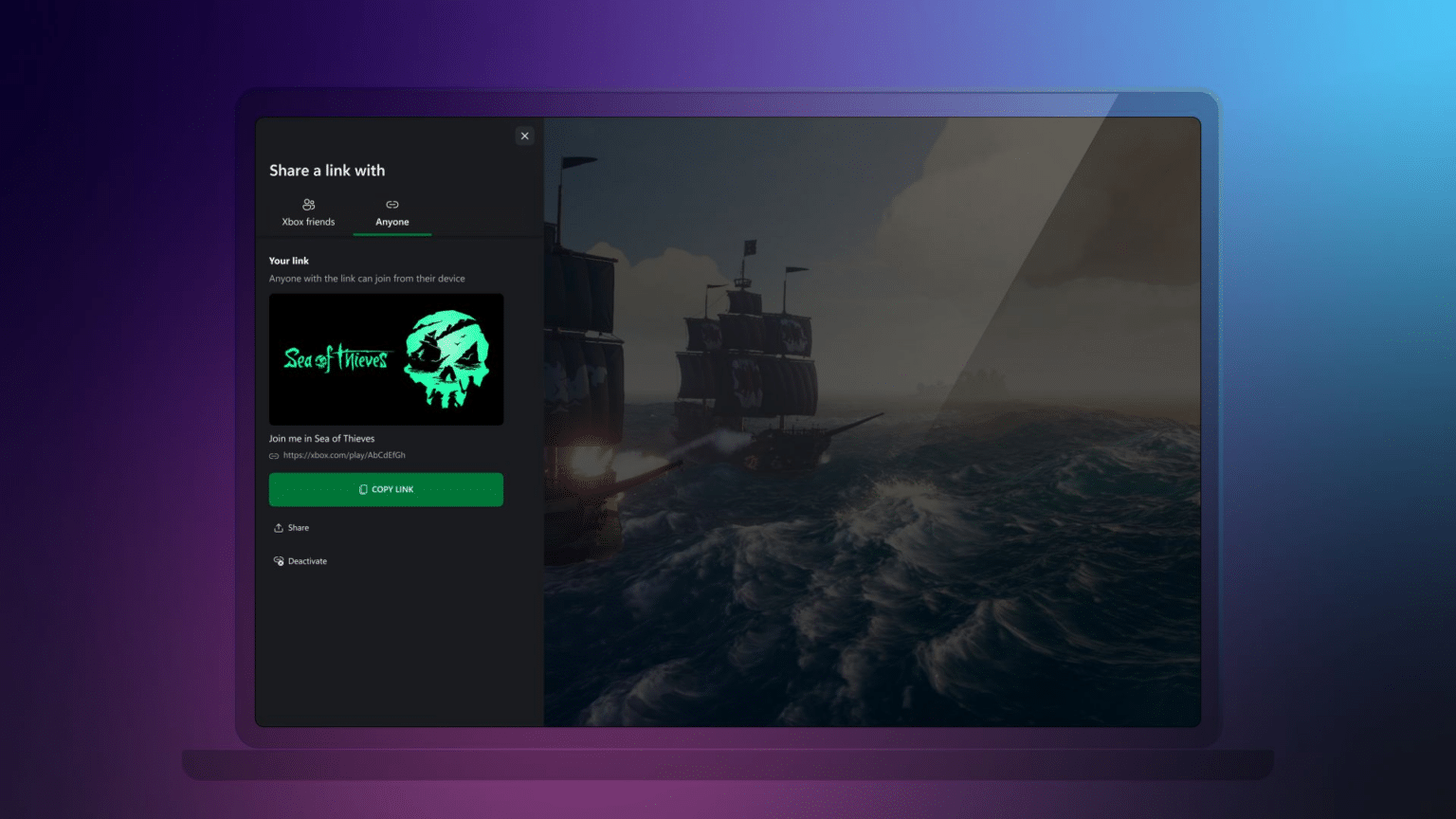Click the link icon before the xbox.com URL
The height and width of the screenshot is (819, 1456).
(x=275, y=455)
